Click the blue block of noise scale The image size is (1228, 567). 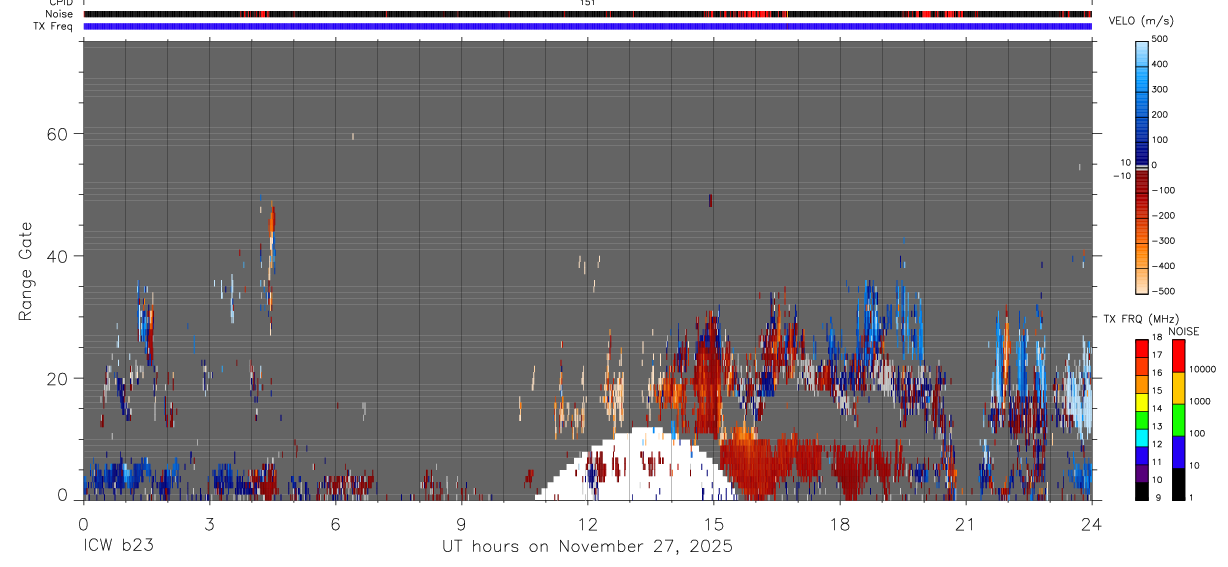1179,451
